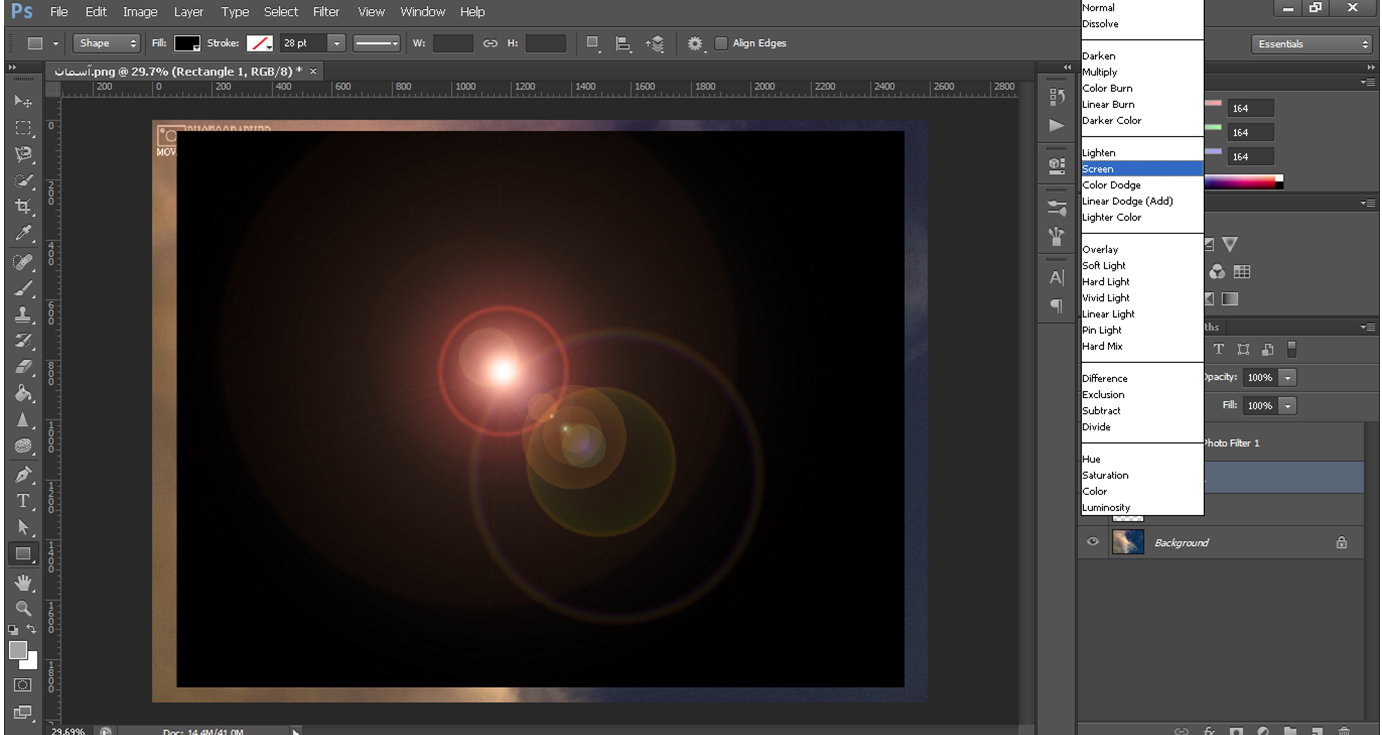Open the layer Opacity dropdown arrow
Viewport: 1382px width, 735px height.
tap(1288, 377)
